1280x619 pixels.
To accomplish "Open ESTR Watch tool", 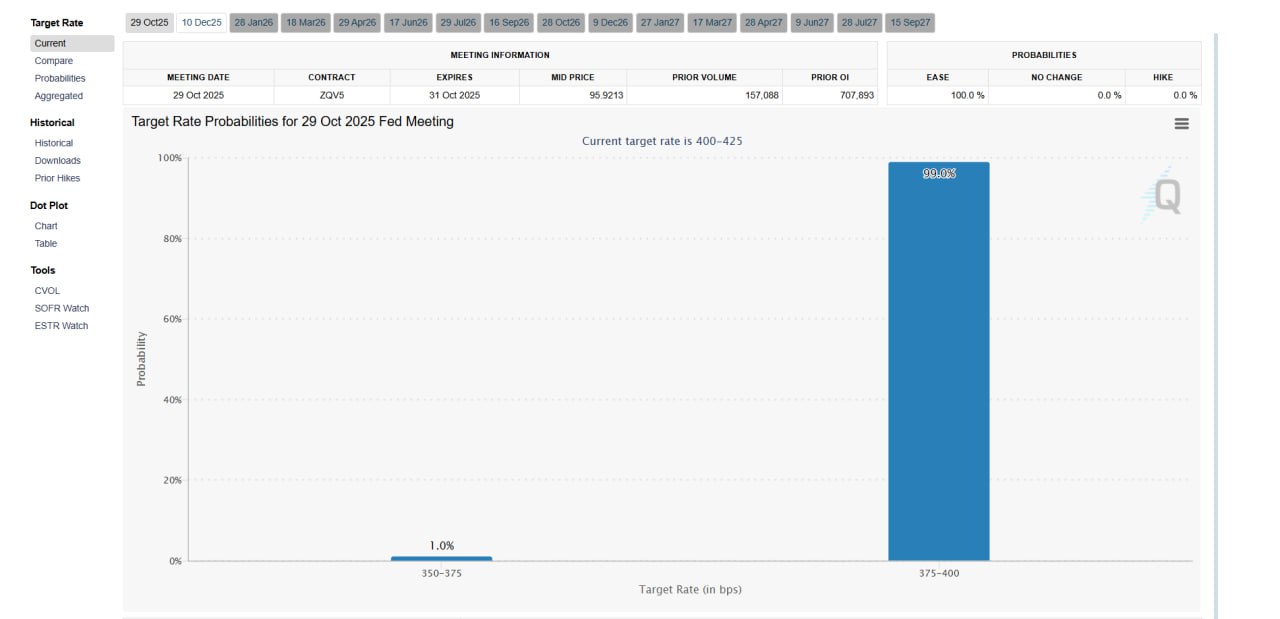I will [61, 326].
